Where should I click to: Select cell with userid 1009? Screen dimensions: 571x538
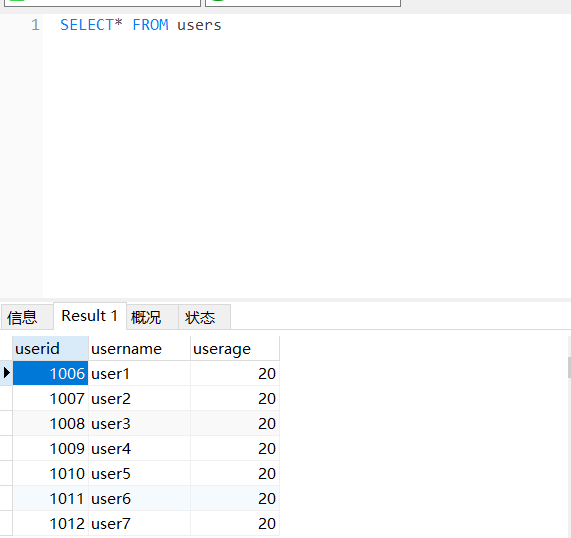coord(50,448)
